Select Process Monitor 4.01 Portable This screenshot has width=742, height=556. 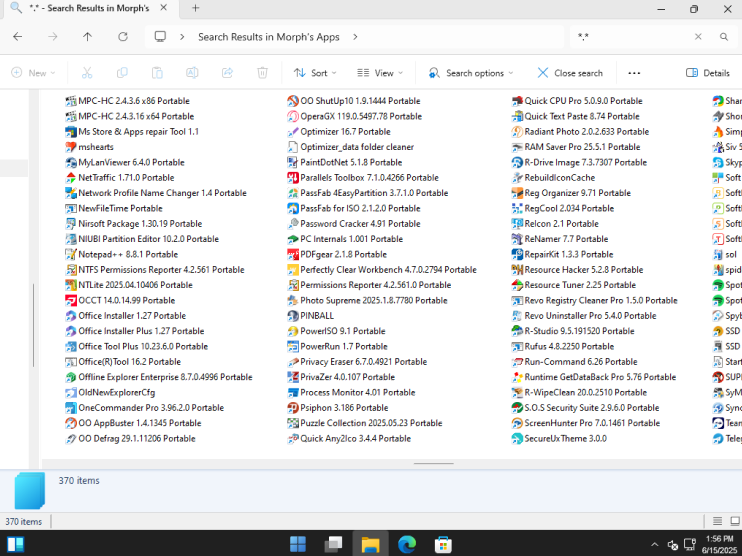click(x=351, y=392)
